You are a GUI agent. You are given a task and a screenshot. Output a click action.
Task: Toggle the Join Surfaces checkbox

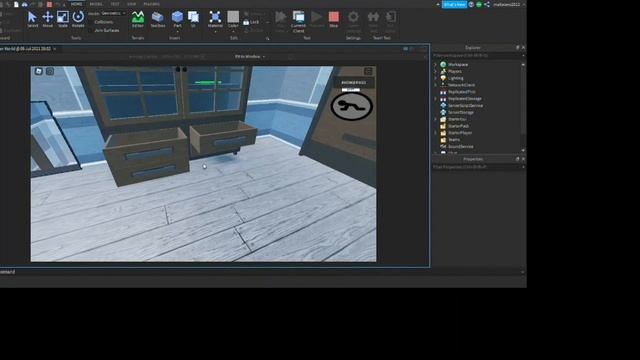pos(91,30)
